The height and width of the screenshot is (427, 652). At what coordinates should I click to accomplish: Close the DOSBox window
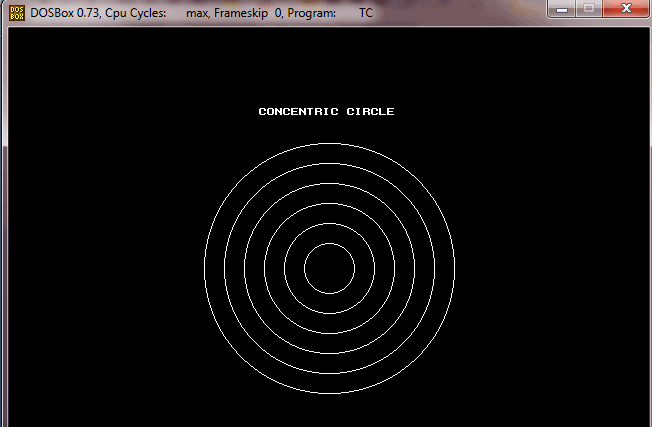pyautogui.click(x=625, y=9)
